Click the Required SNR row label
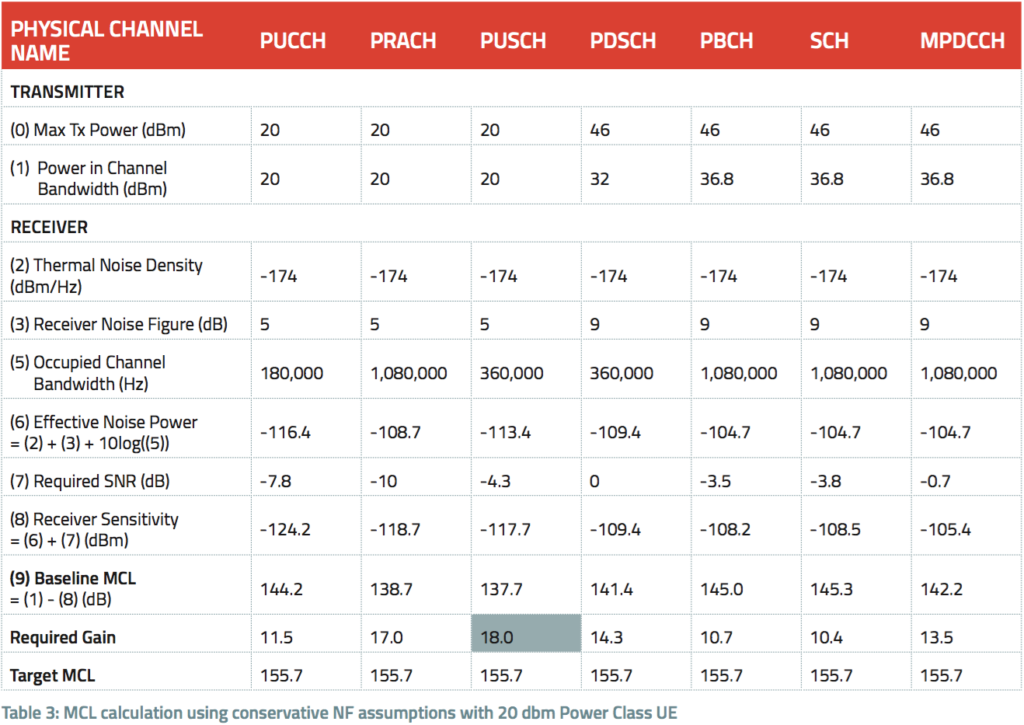1024x725 pixels. coord(91,481)
